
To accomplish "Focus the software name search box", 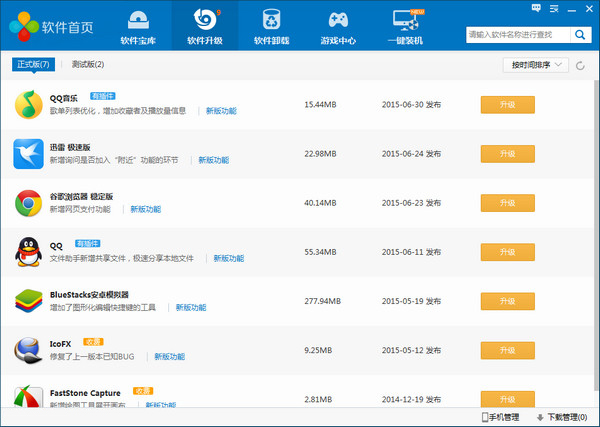I will coord(515,34).
